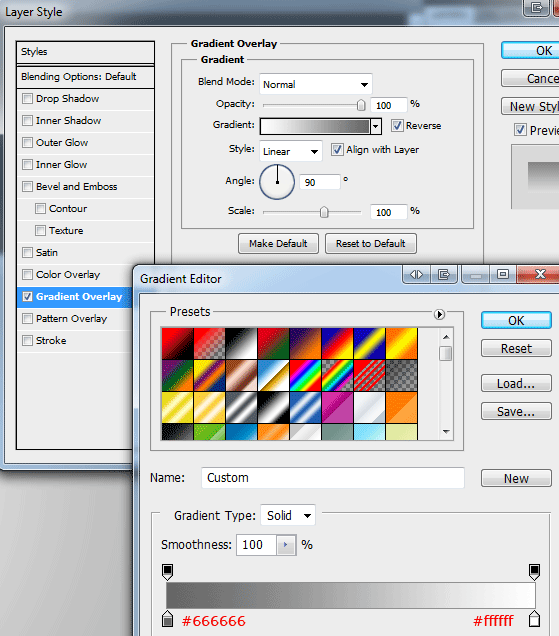Click Make Default button
The height and width of the screenshot is (636, 559).
click(x=278, y=243)
